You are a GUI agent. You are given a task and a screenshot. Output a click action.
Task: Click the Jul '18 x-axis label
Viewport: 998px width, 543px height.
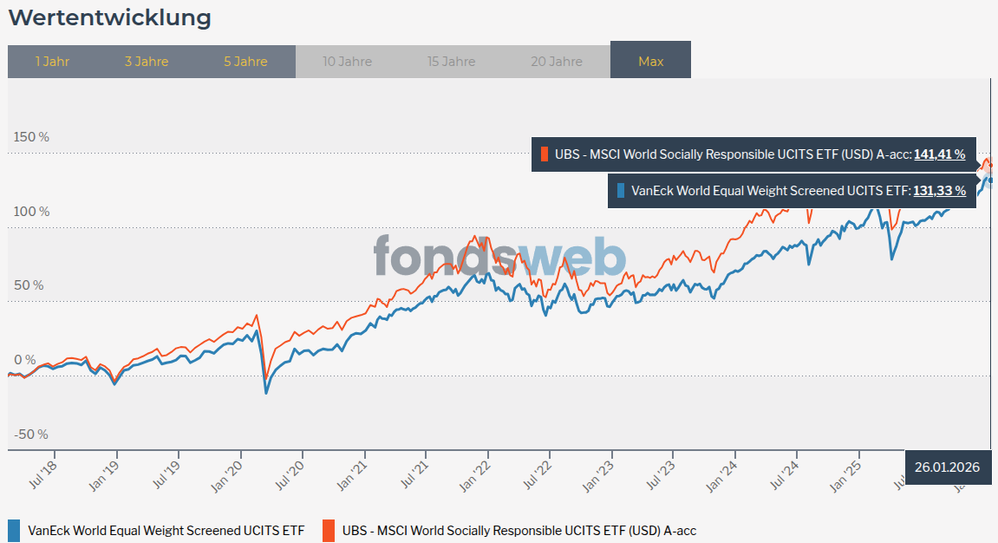tap(43, 474)
